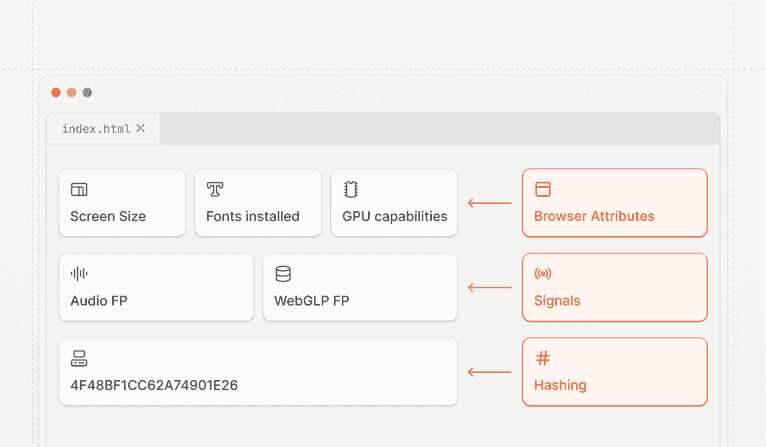Image resolution: width=766 pixels, height=447 pixels.
Task: Switch to the index.html tab
Action: point(96,129)
